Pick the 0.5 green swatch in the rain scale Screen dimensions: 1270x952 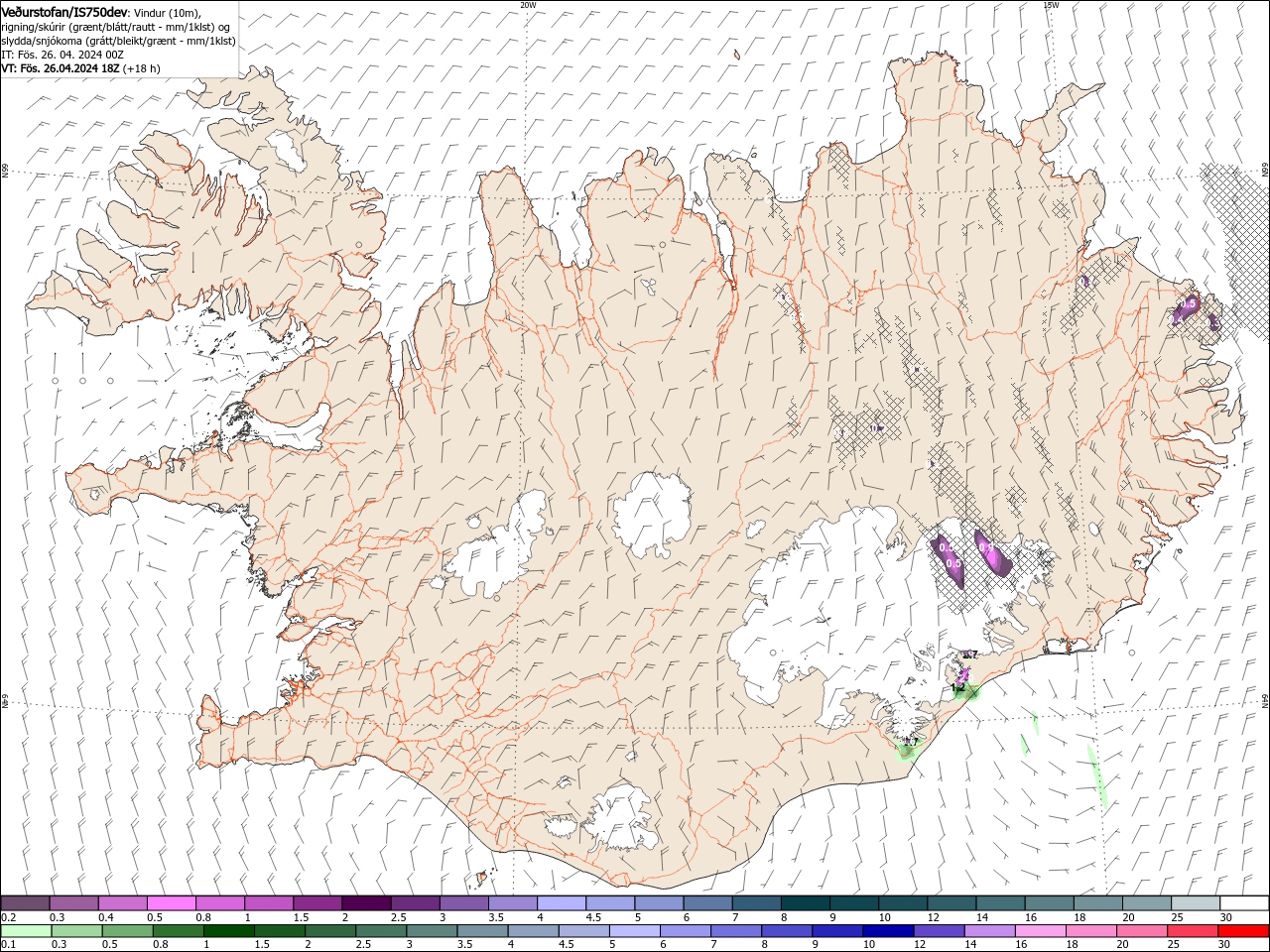point(127,931)
